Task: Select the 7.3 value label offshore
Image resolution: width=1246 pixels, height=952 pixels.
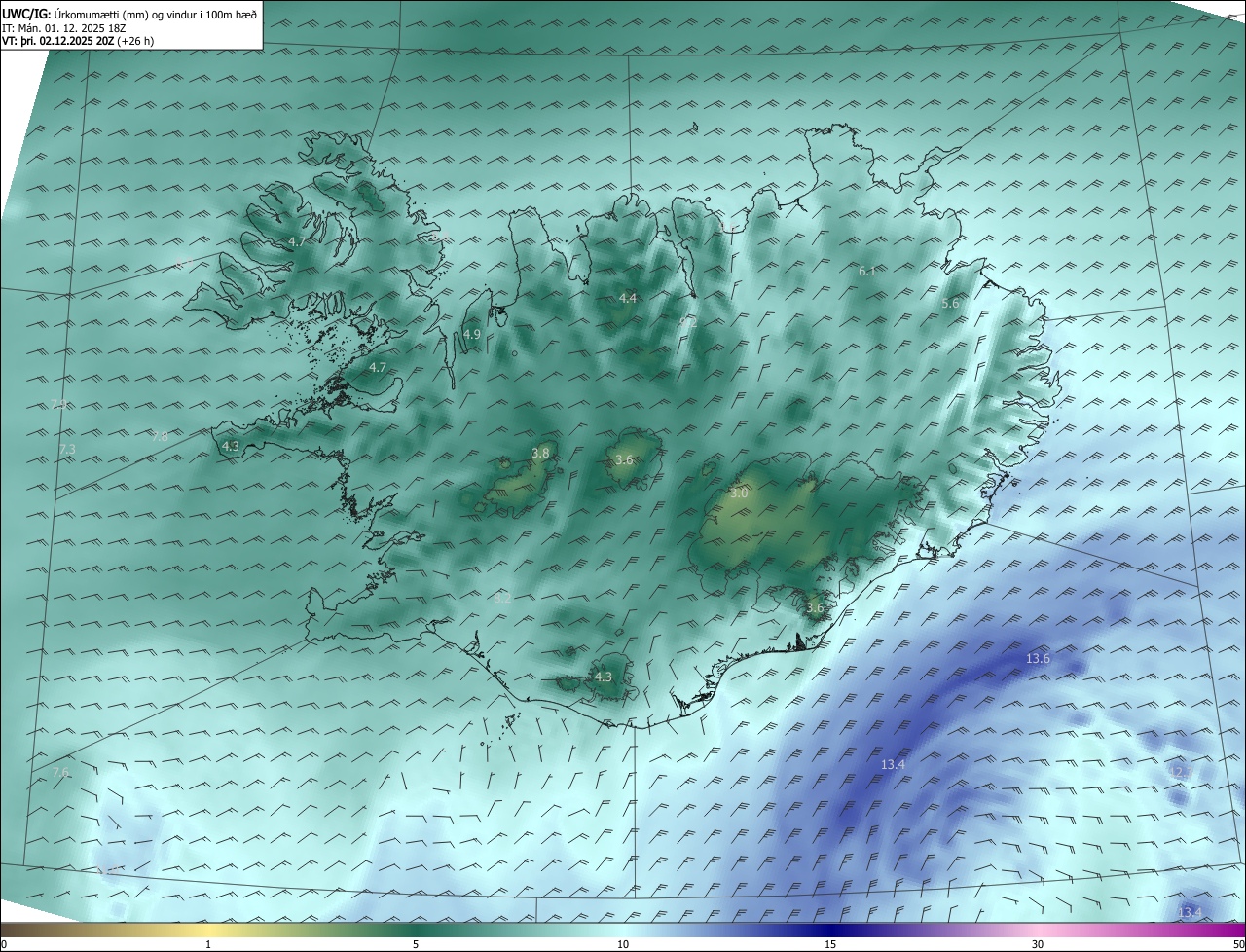Action: pyautogui.click(x=67, y=449)
